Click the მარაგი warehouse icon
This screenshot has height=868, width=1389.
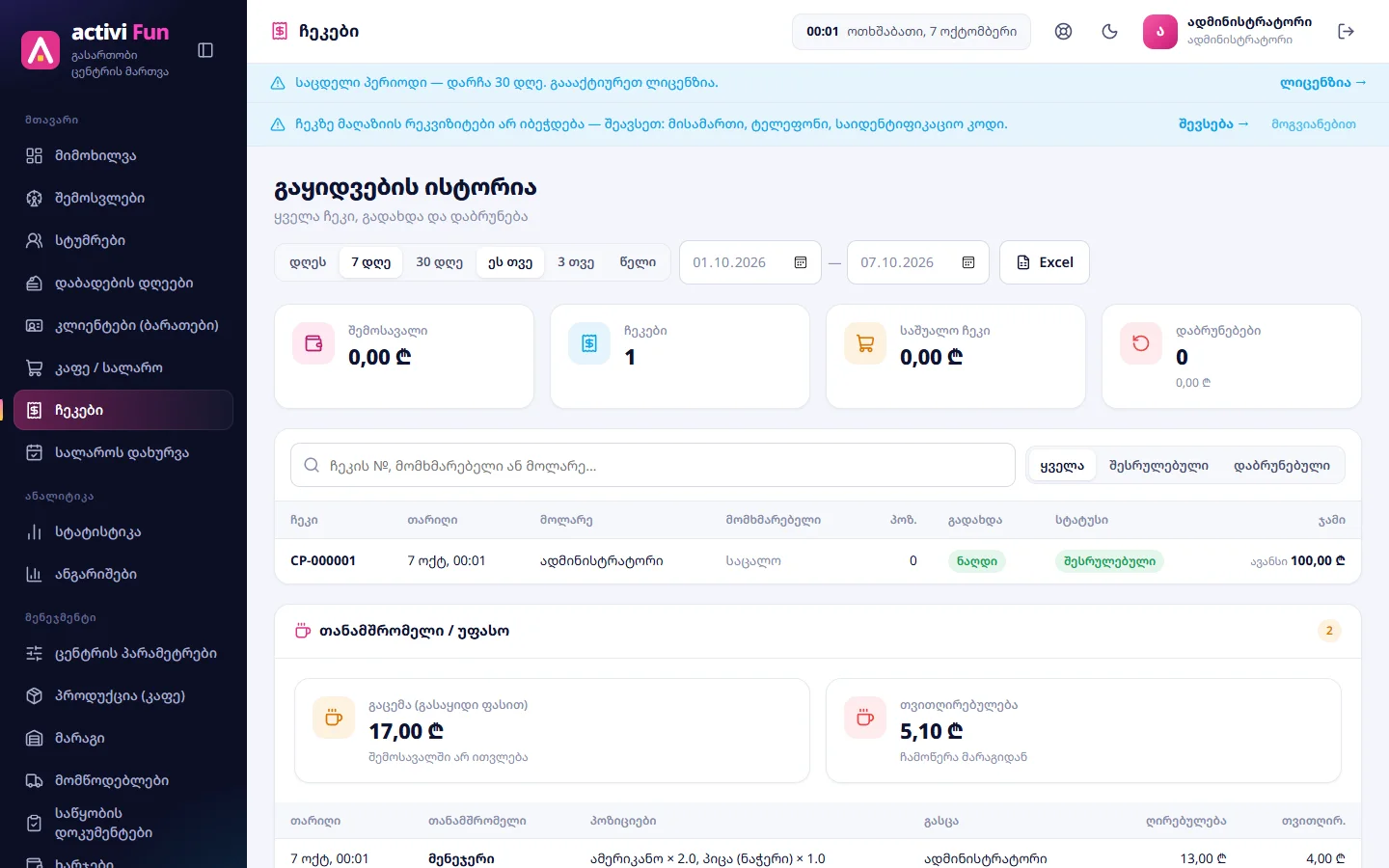pyautogui.click(x=34, y=738)
